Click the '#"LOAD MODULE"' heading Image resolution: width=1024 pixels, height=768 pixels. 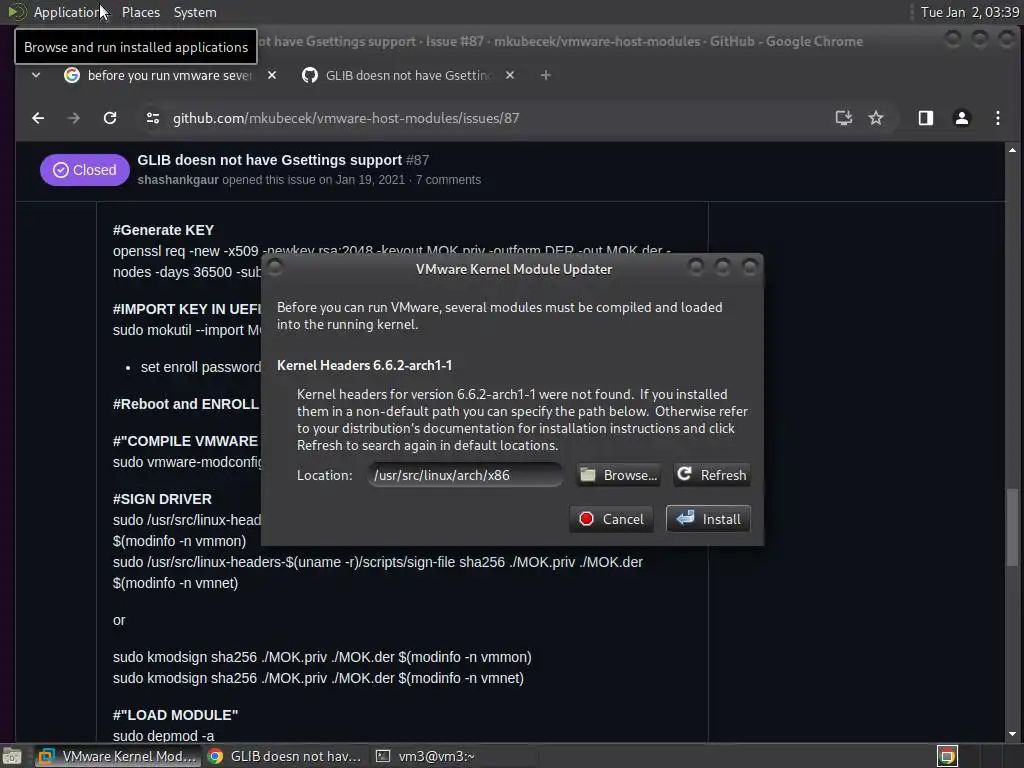pos(175,715)
